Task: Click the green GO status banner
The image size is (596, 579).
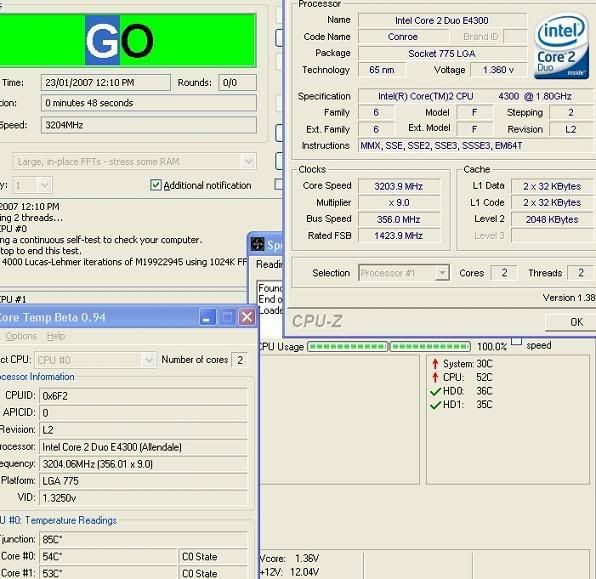Action: (128, 40)
